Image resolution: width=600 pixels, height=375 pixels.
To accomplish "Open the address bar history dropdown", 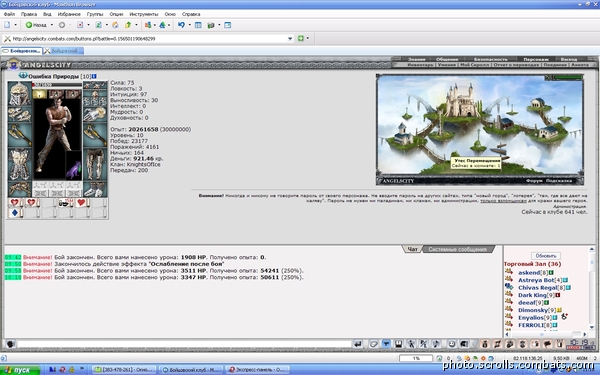I will pyautogui.click(x=290, y=39).
